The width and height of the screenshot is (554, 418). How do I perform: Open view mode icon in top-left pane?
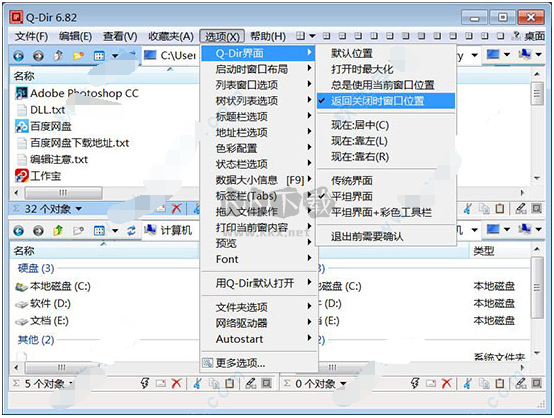(x=99, y=55)
